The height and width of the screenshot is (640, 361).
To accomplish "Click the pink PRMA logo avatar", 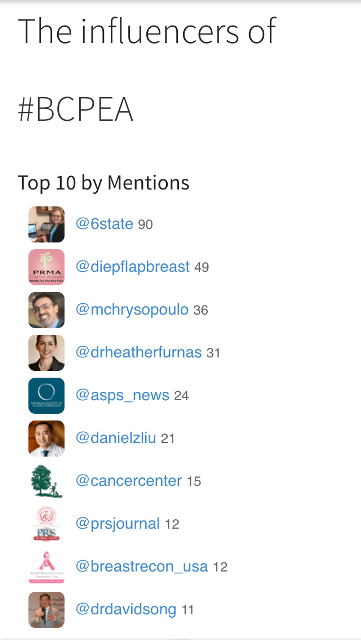I will [46, 267].
